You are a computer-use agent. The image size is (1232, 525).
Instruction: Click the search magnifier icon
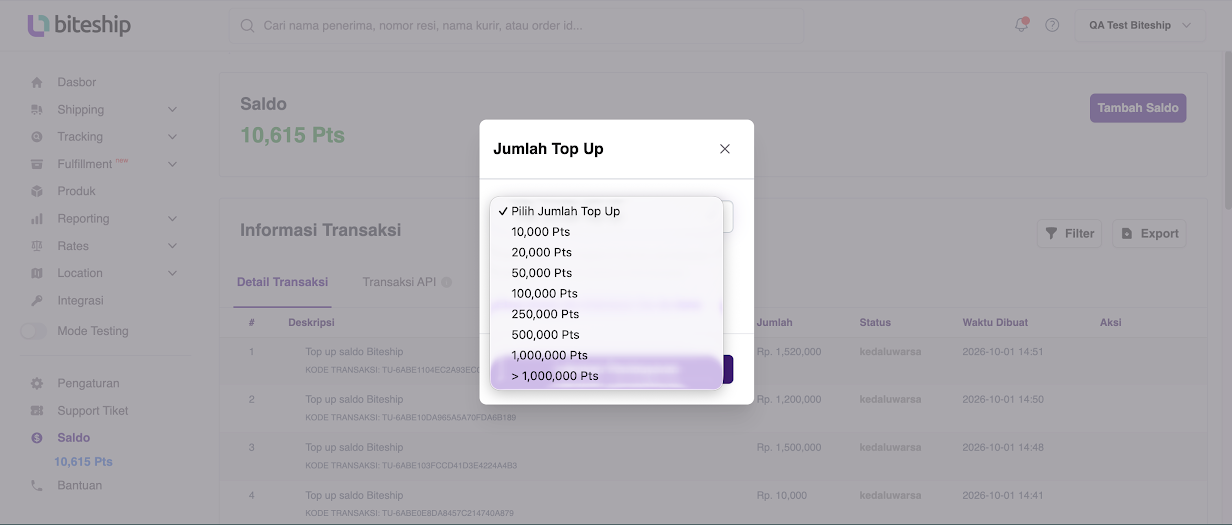point(247,25)
